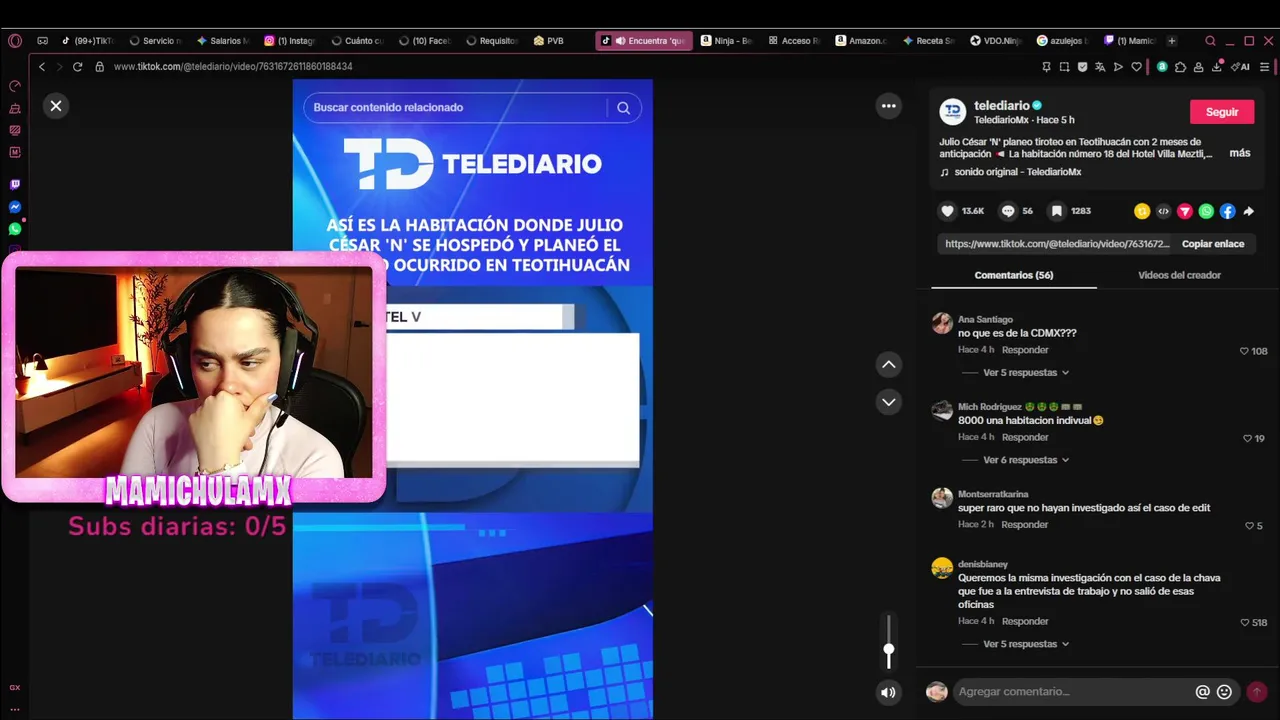Open more share options arrow
1280x720 pixels.
coord(1248,211)
